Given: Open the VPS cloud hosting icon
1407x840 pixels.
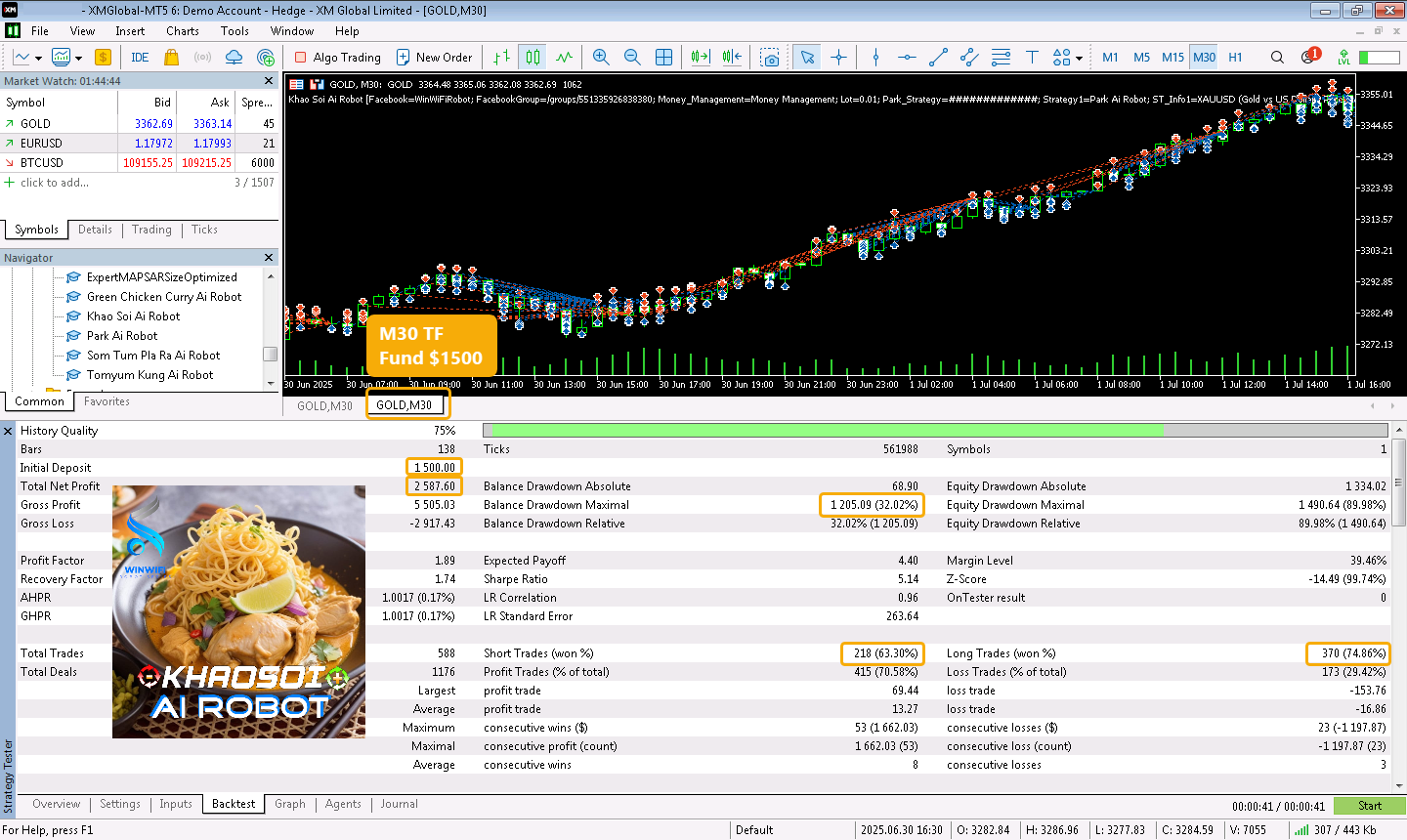Looking at the screenshot, I should pyautogui.click(x=234, y=58).
